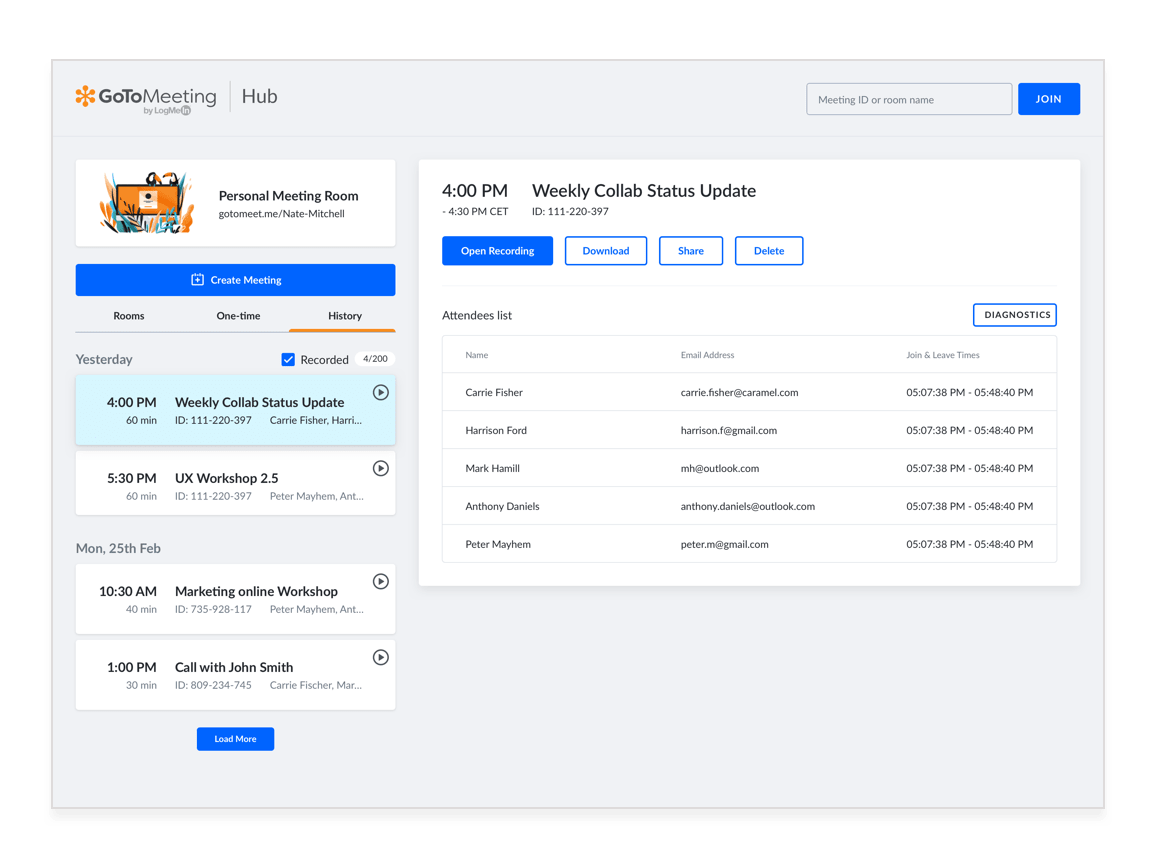1154x868 pixels.
Task: Click Load More to show older meetings
Action: [235, 738]
